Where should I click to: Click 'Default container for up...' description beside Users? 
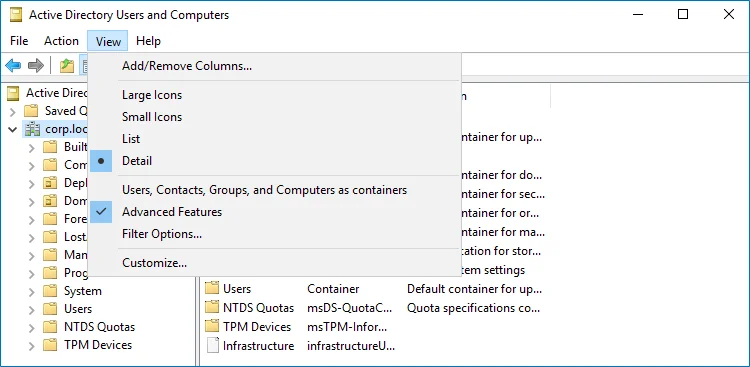pyautogui.click(x=474, y=289)
